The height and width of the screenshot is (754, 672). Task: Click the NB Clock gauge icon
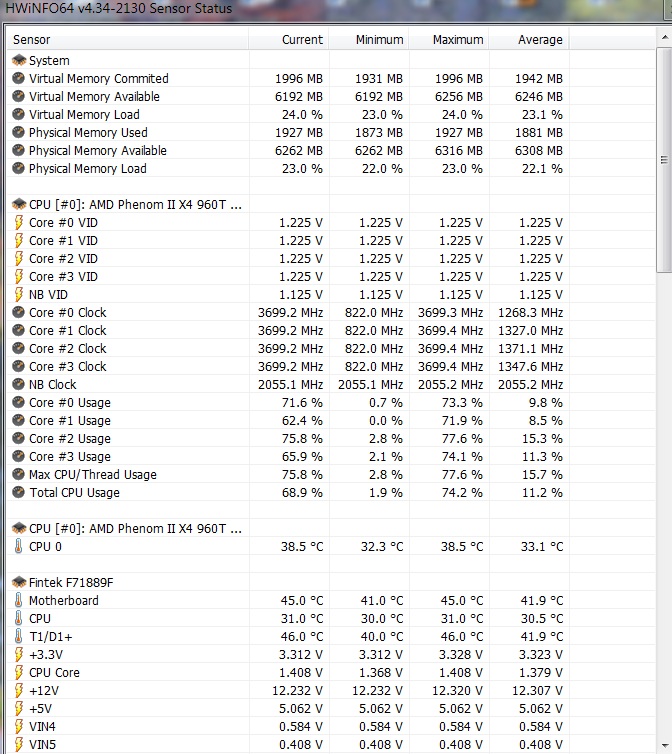pyautogui.click(x=18, y=384)
